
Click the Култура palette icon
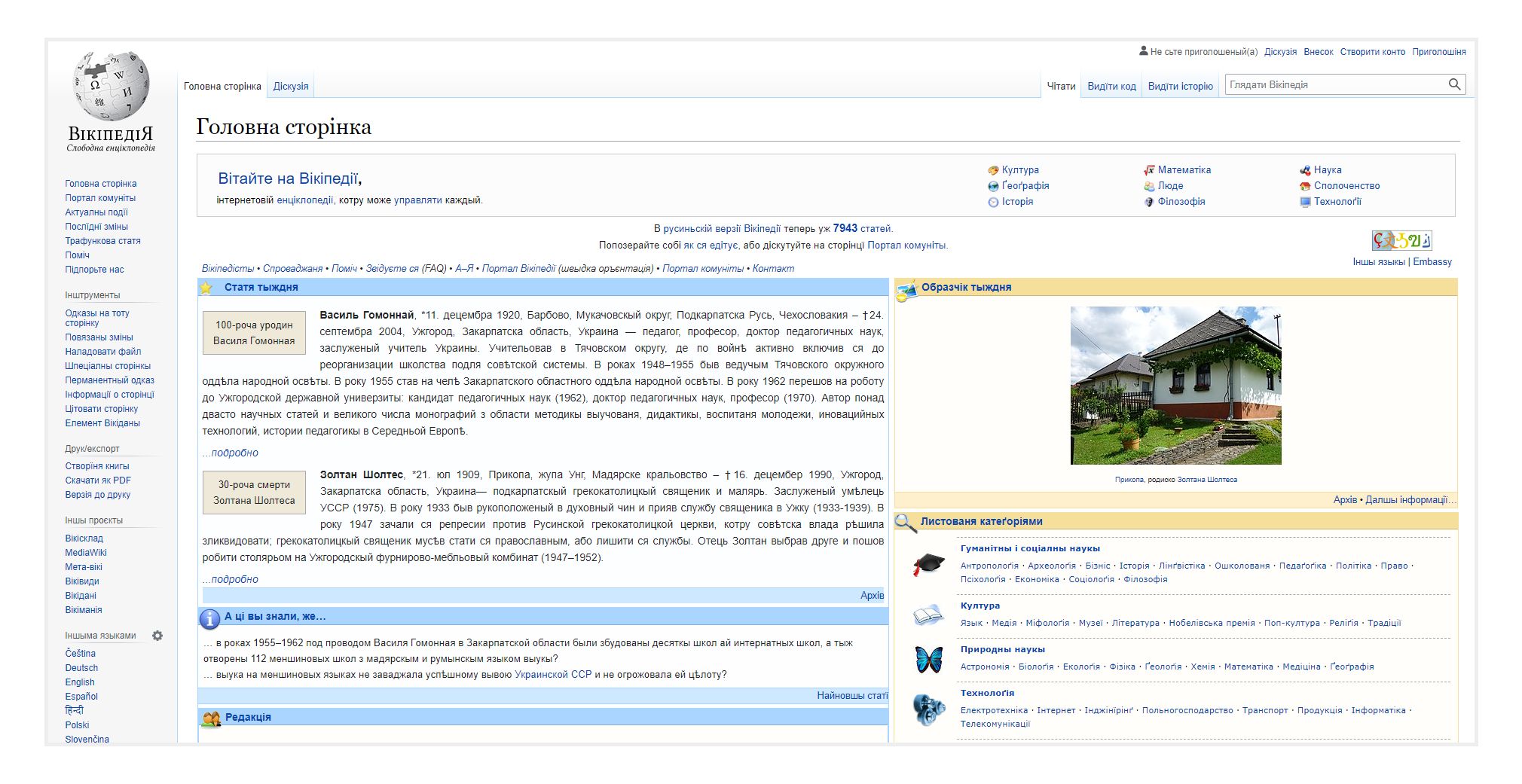coord(993,170)
